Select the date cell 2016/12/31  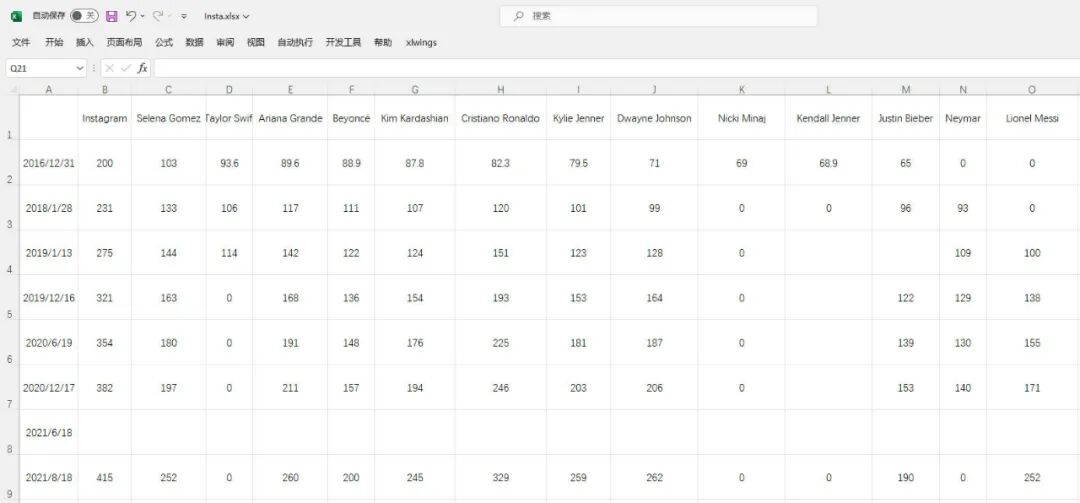click(48, 163)
